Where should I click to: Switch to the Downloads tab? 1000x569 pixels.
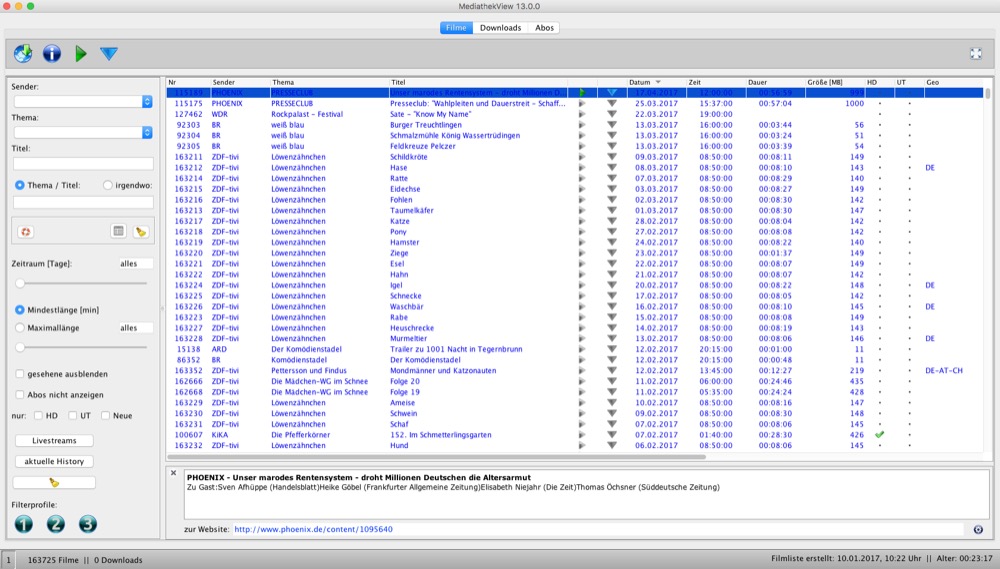pos(501,28)
